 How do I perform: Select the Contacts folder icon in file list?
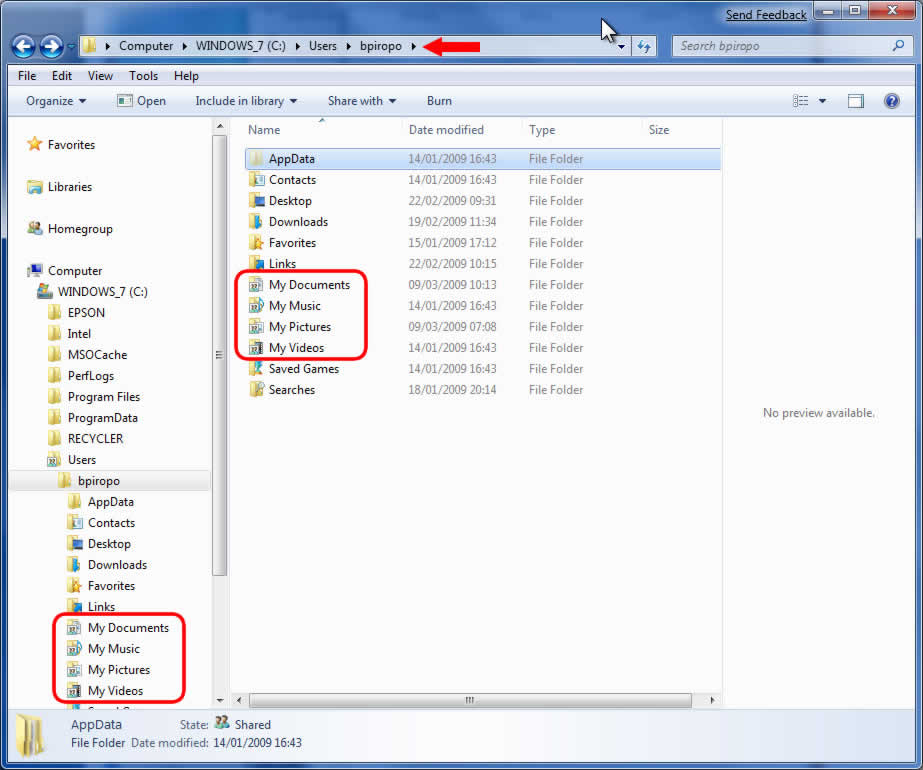pos(256,180)
